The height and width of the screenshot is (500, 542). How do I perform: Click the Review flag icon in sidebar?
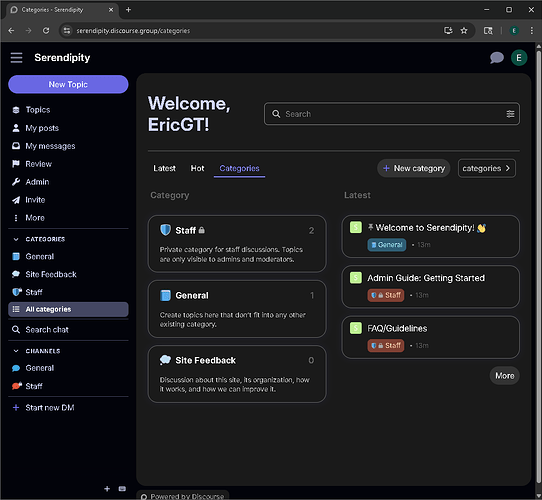16,164
